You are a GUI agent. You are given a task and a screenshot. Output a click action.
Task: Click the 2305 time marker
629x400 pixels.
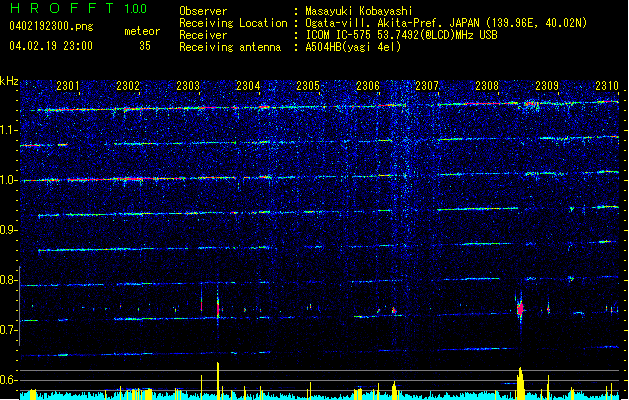(308, 86)
